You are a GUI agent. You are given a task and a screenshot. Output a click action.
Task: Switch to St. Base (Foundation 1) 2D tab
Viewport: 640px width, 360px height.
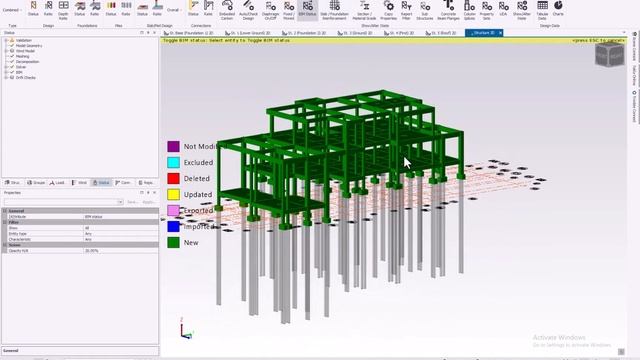tap(189, 33)
